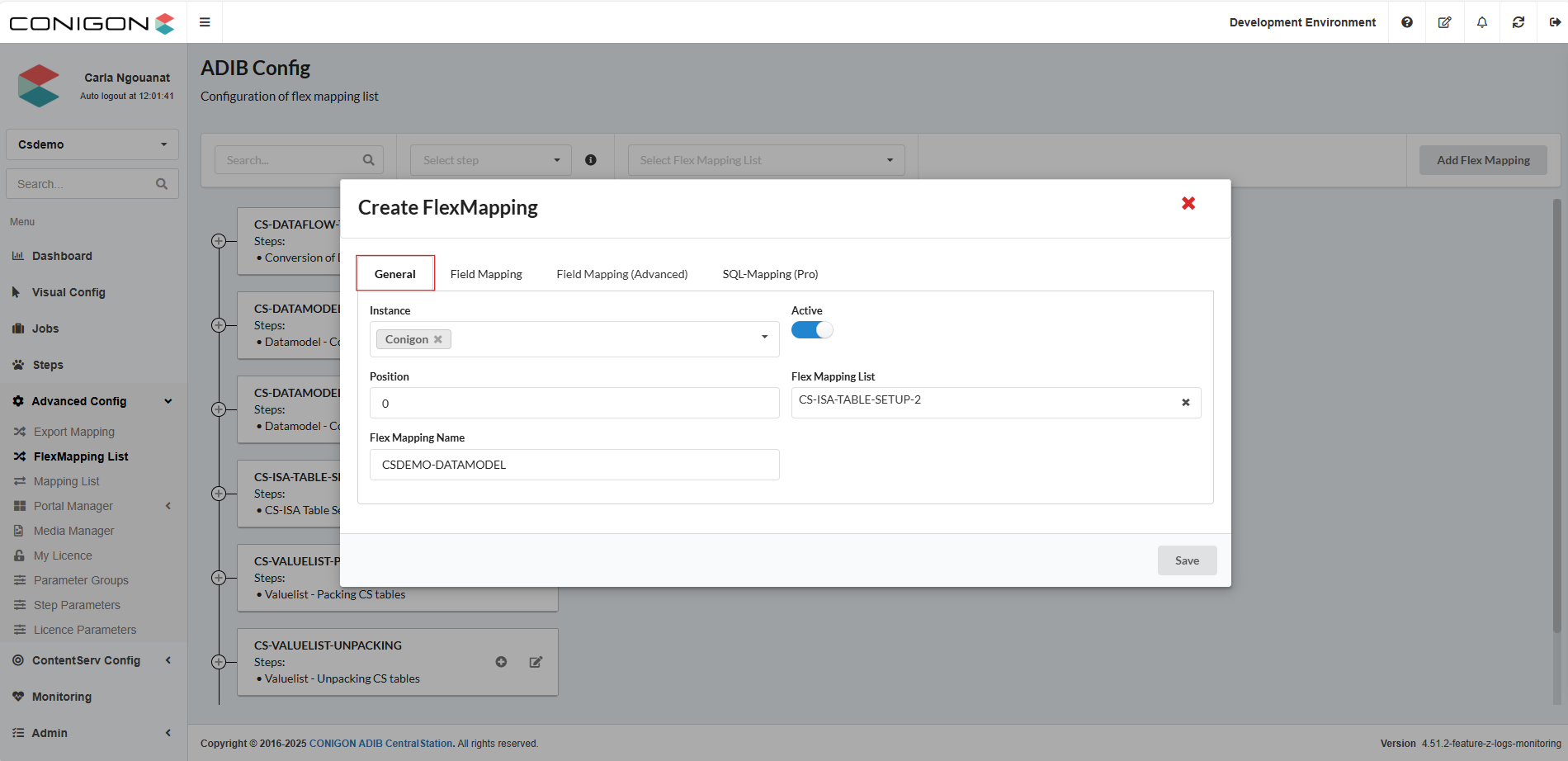Open the Instance dropdown arrow
The height and width of the screenshot is (761, 1568).
point(764,337)
